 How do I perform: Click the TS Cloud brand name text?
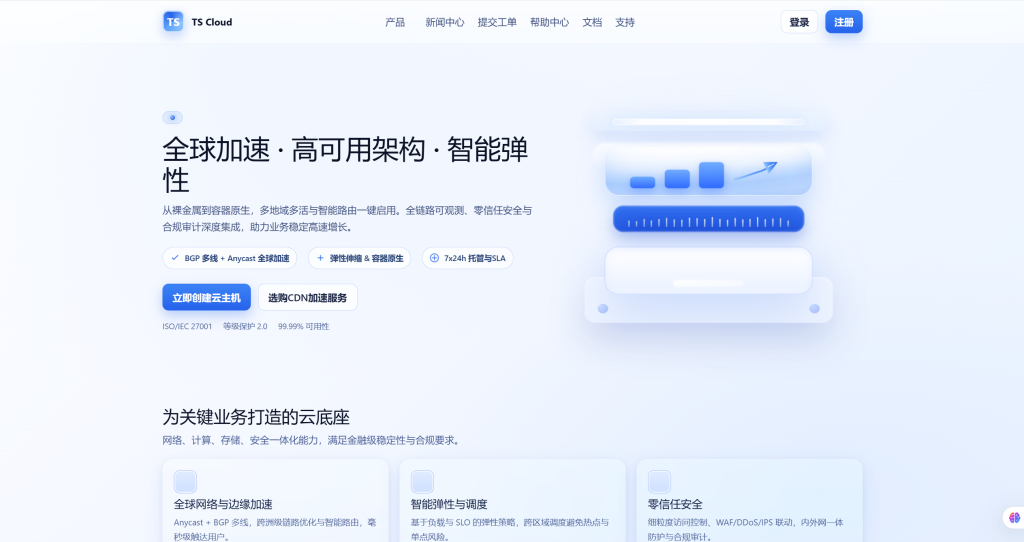(212, 22)
